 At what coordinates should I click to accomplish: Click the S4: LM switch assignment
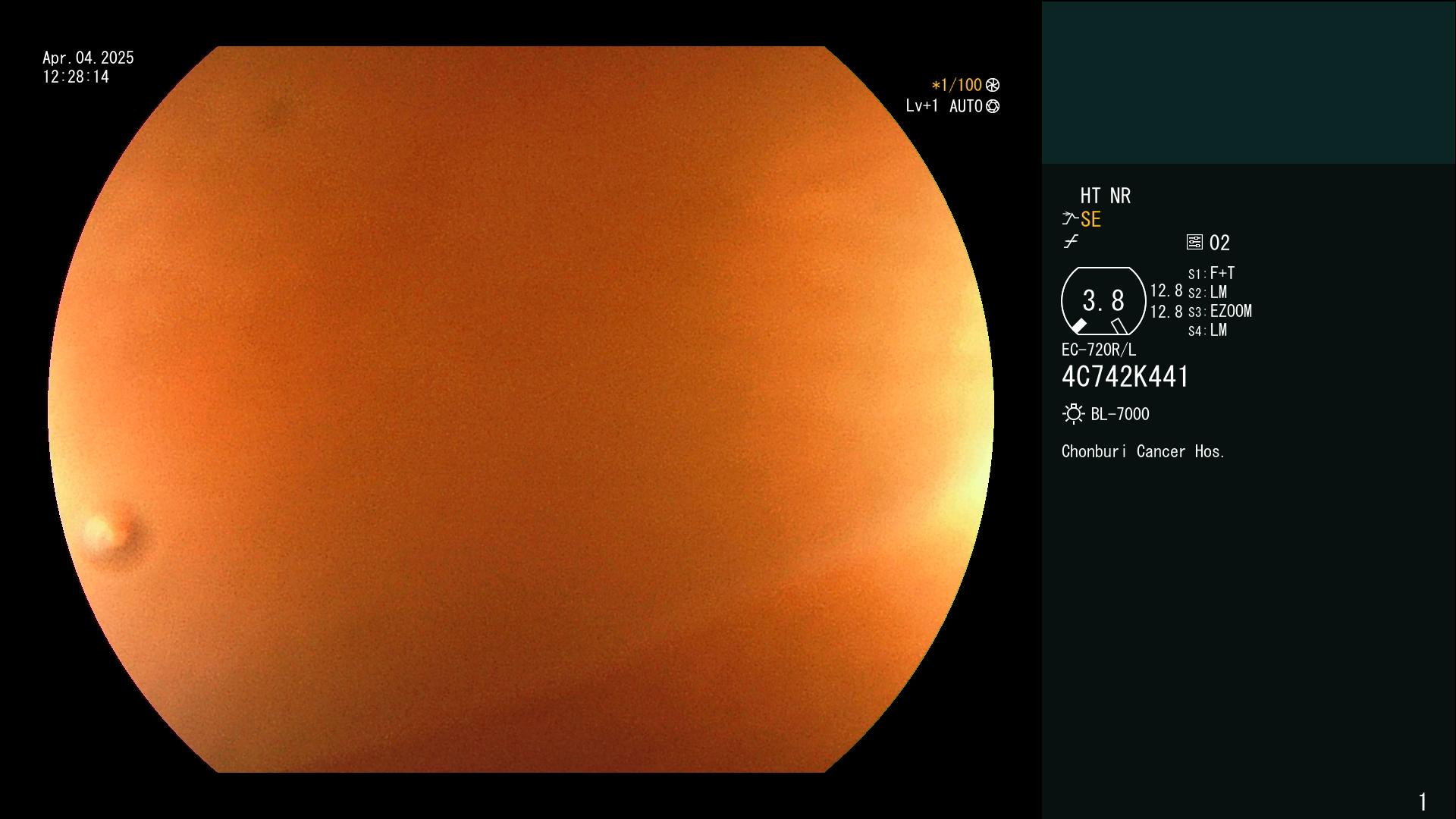coord(1207,330)
